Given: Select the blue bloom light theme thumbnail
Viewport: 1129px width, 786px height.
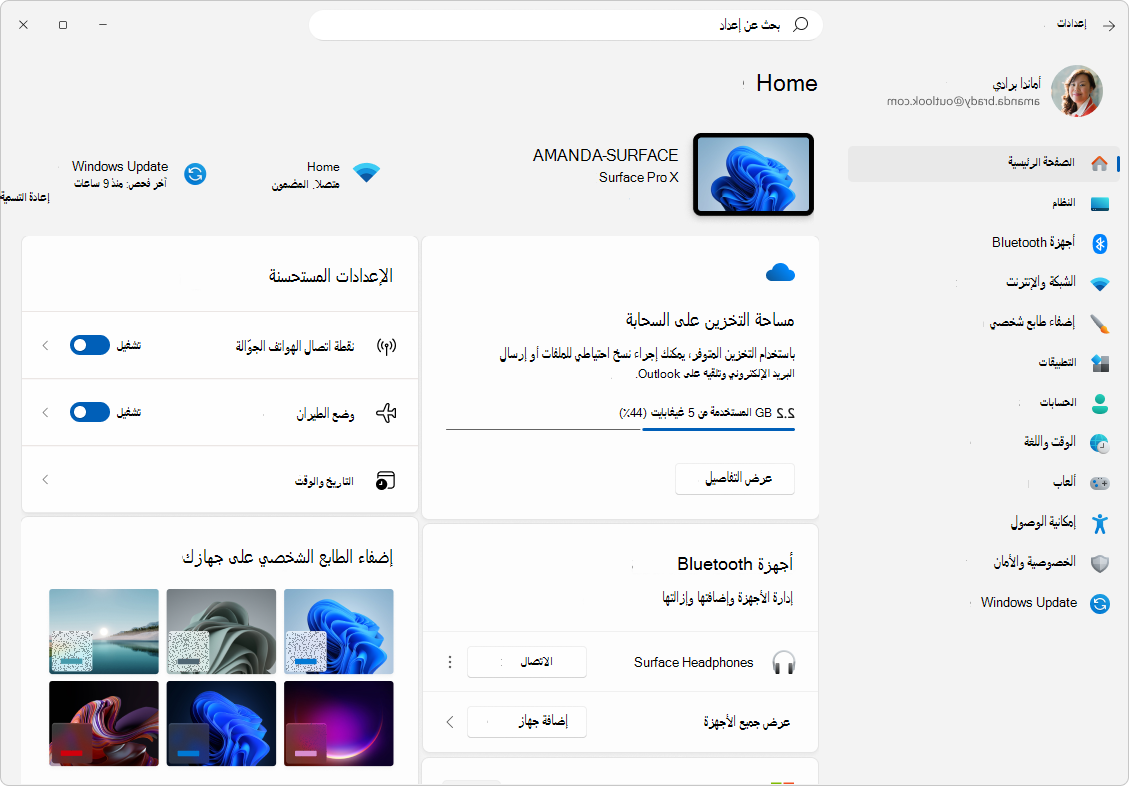Looking at the screenshot, I should pos(339,631).
